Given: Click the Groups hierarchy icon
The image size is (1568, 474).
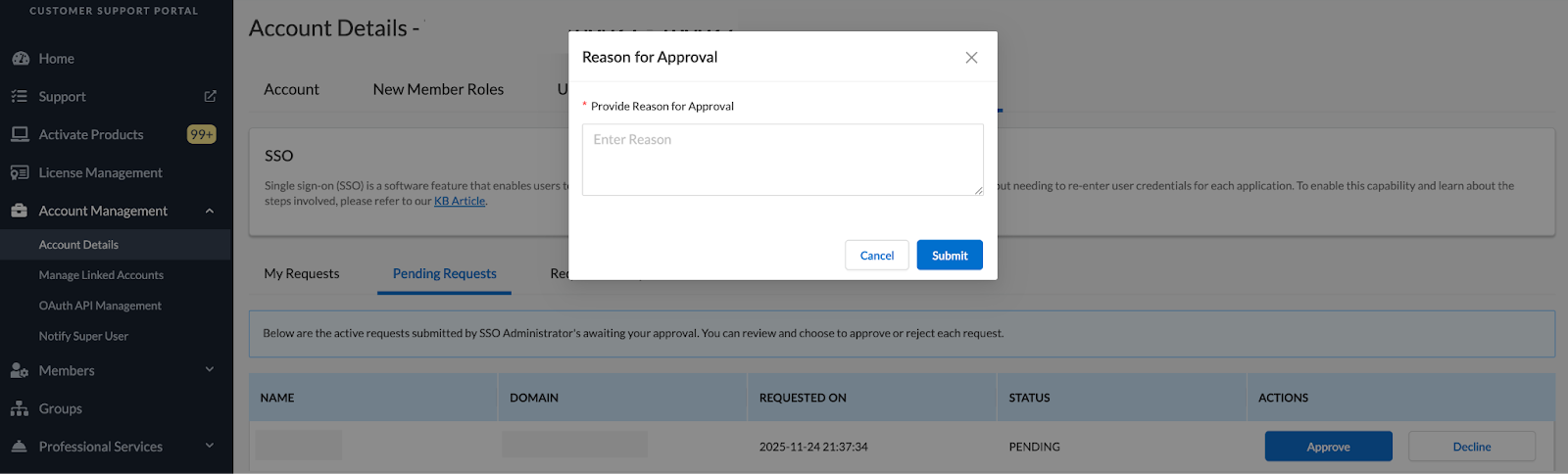Looking at the screenshot, I should tap(20, 408).
